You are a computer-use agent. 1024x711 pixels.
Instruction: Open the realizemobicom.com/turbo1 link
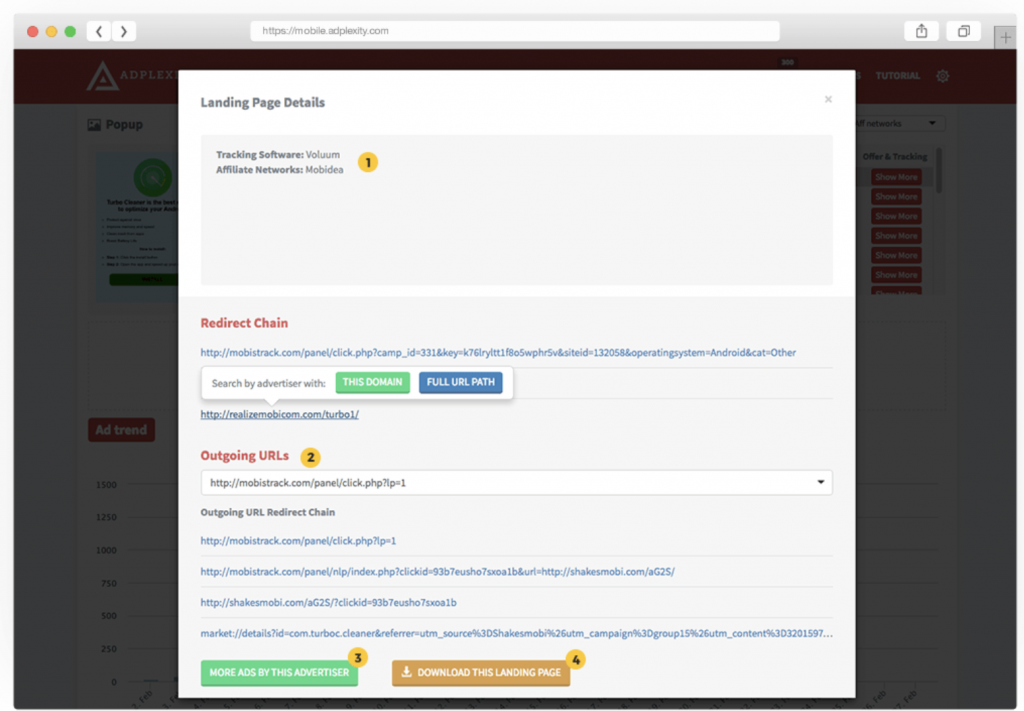point(280,415)
